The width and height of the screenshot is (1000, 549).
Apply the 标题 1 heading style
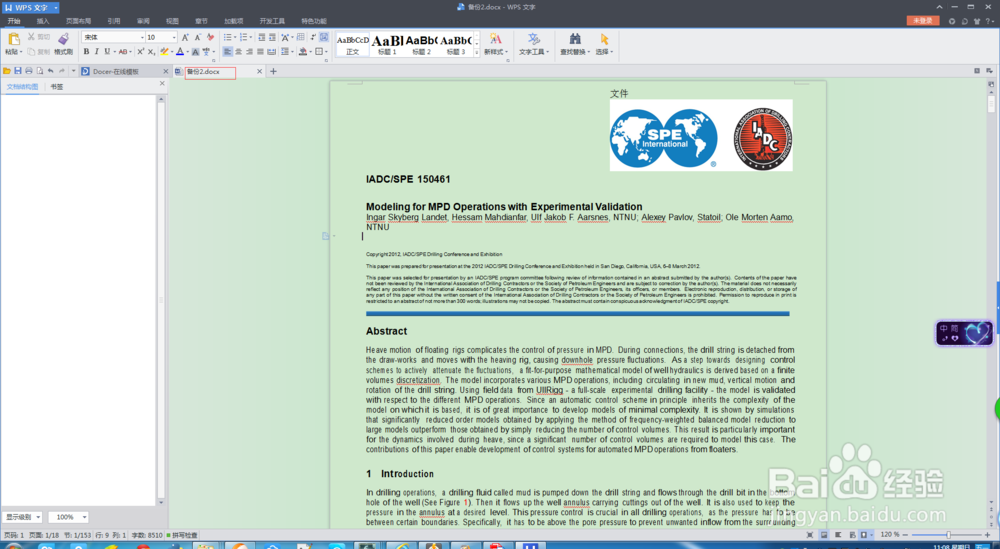[x=387, y=44]
